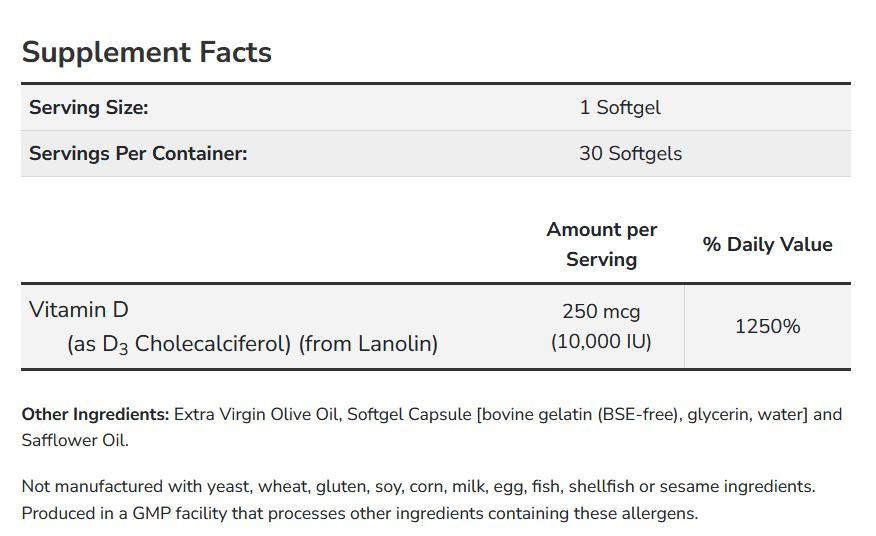Select the 1250% daily value cell
876x536 pixels.
pyautogui.click(x=767, y=326)
